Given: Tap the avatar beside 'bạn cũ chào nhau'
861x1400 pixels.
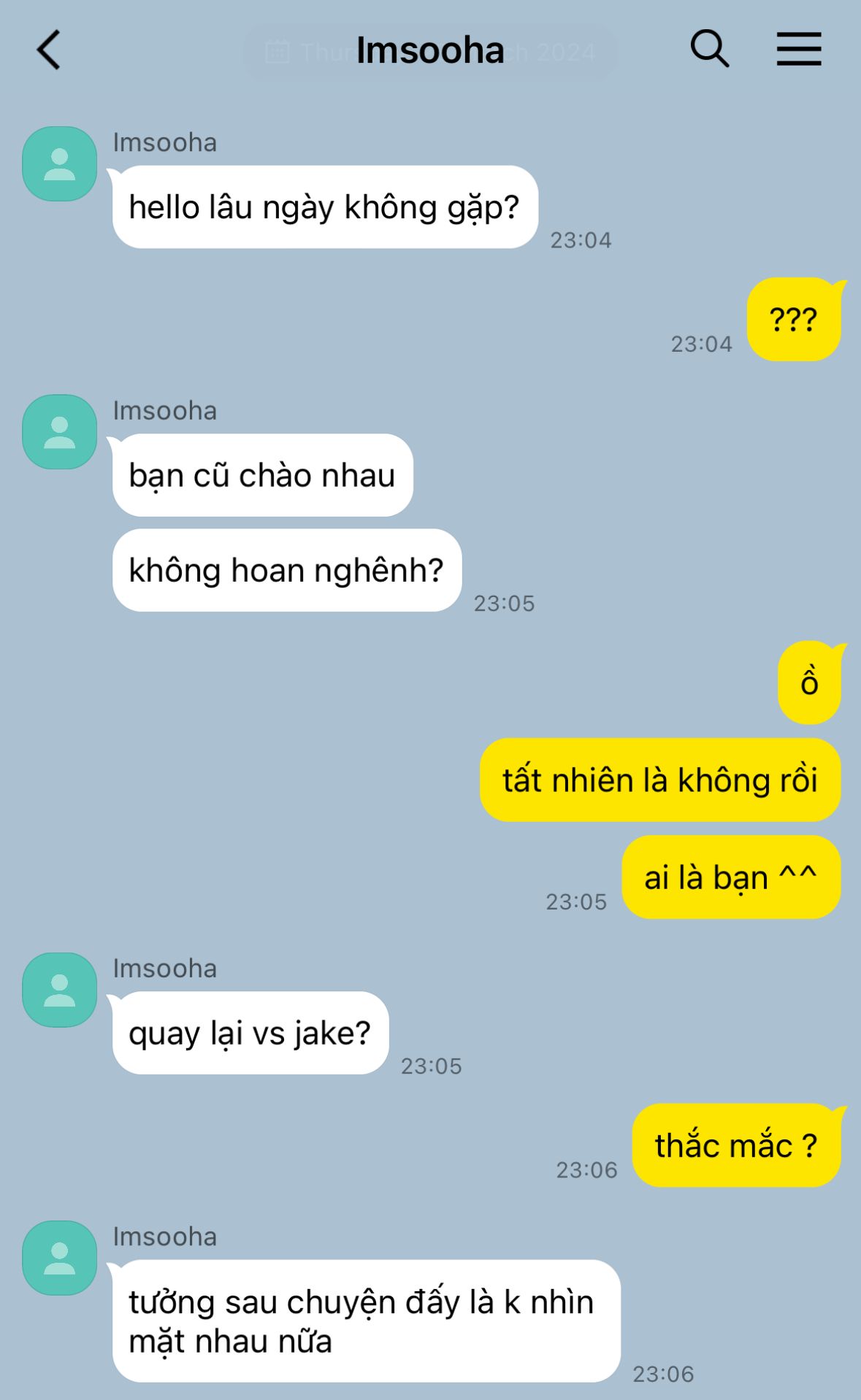Looking at the screenshot, I should point(60,432).
